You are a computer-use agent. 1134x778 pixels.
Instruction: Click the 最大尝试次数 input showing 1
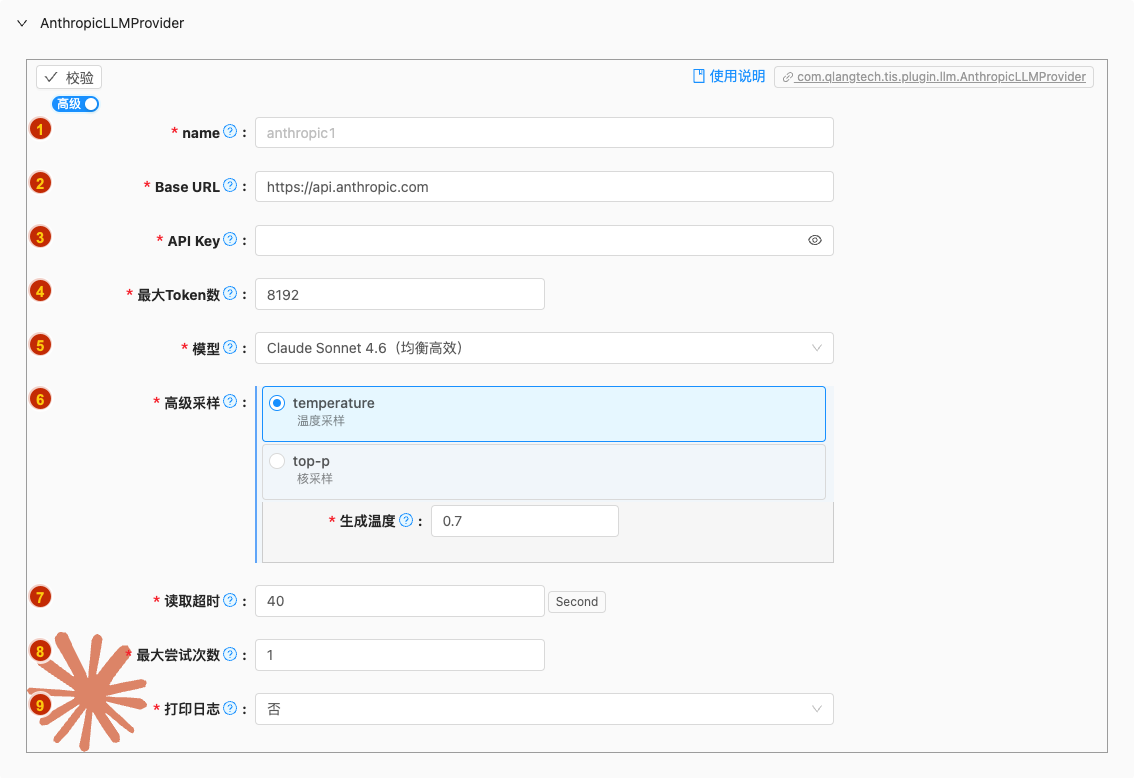399,655
